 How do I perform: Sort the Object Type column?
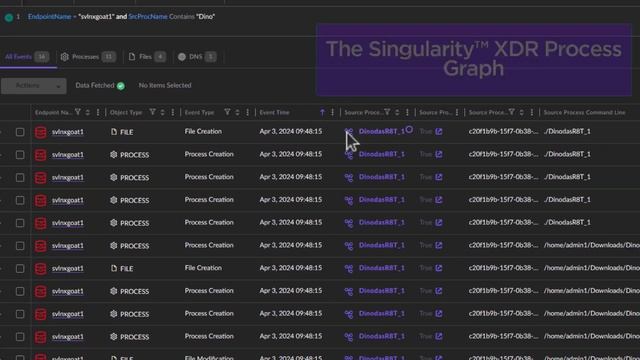[x=162, y=112]
